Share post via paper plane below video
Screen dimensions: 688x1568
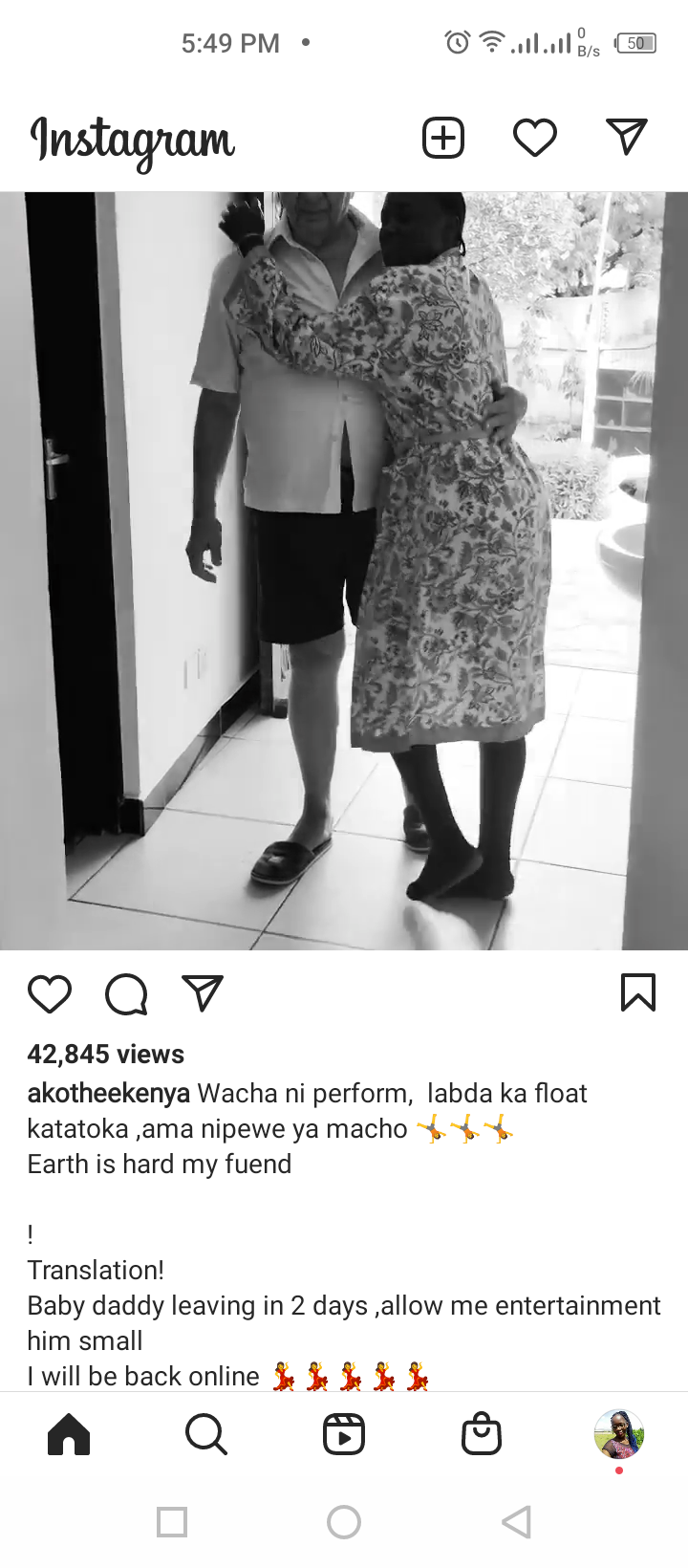[203, 993]
